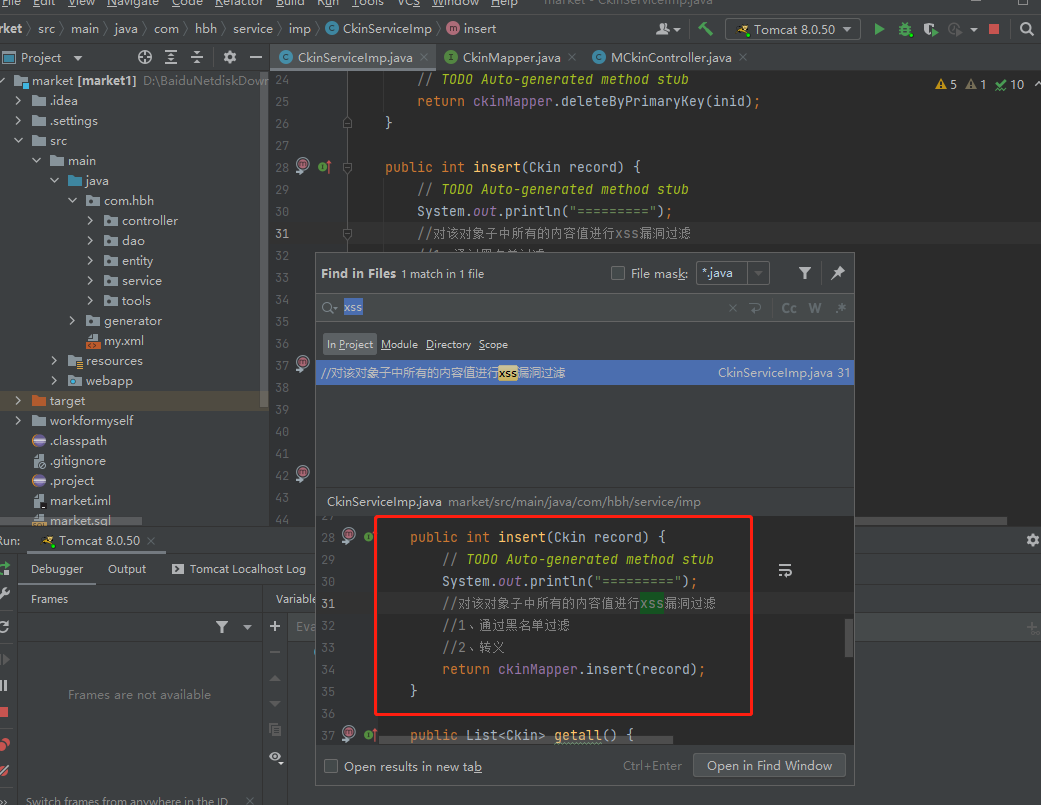Select my.xml in project tree
1041x805 pixels.
[115, 341]
